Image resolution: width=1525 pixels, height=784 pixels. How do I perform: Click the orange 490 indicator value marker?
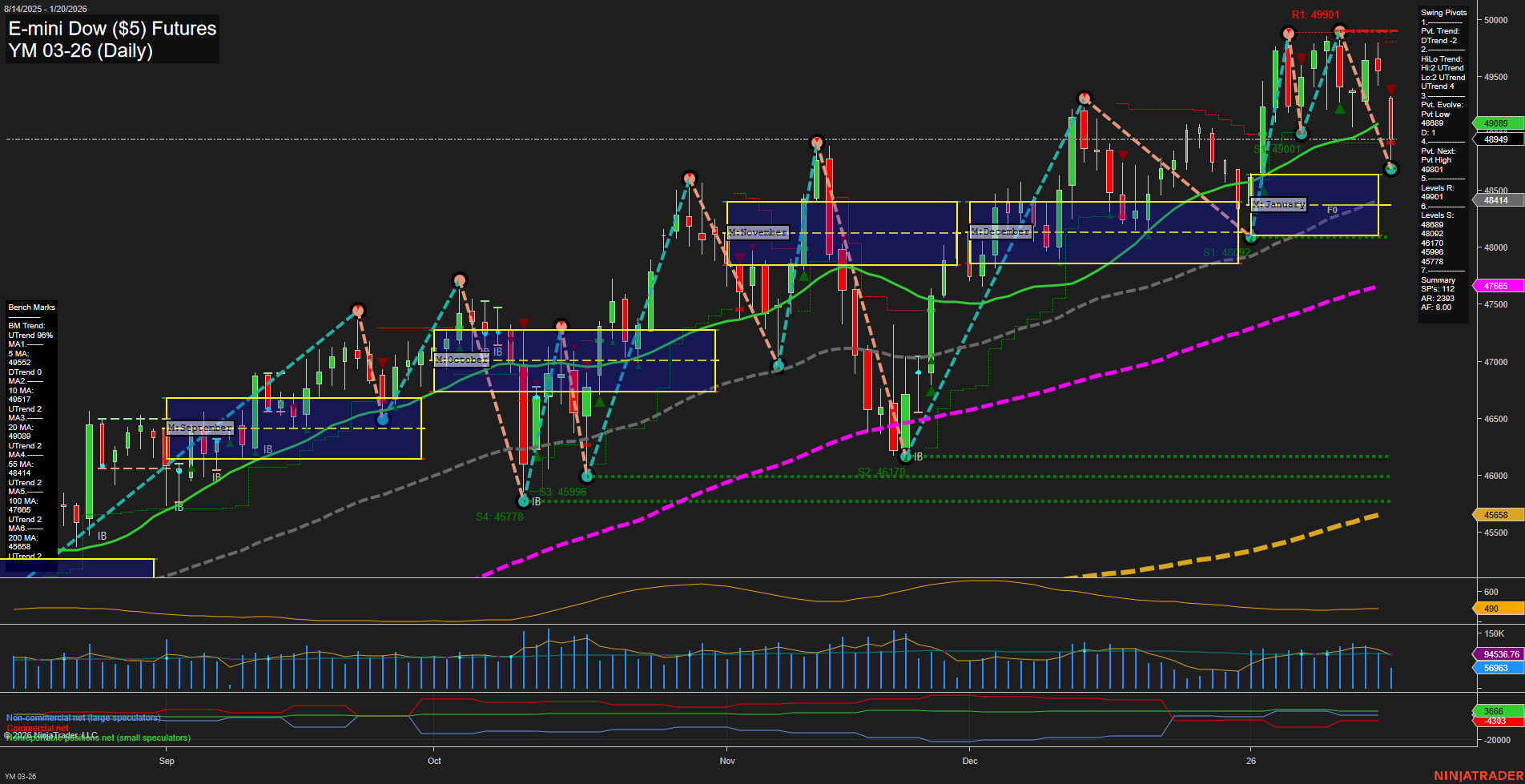click(1495, 609)
